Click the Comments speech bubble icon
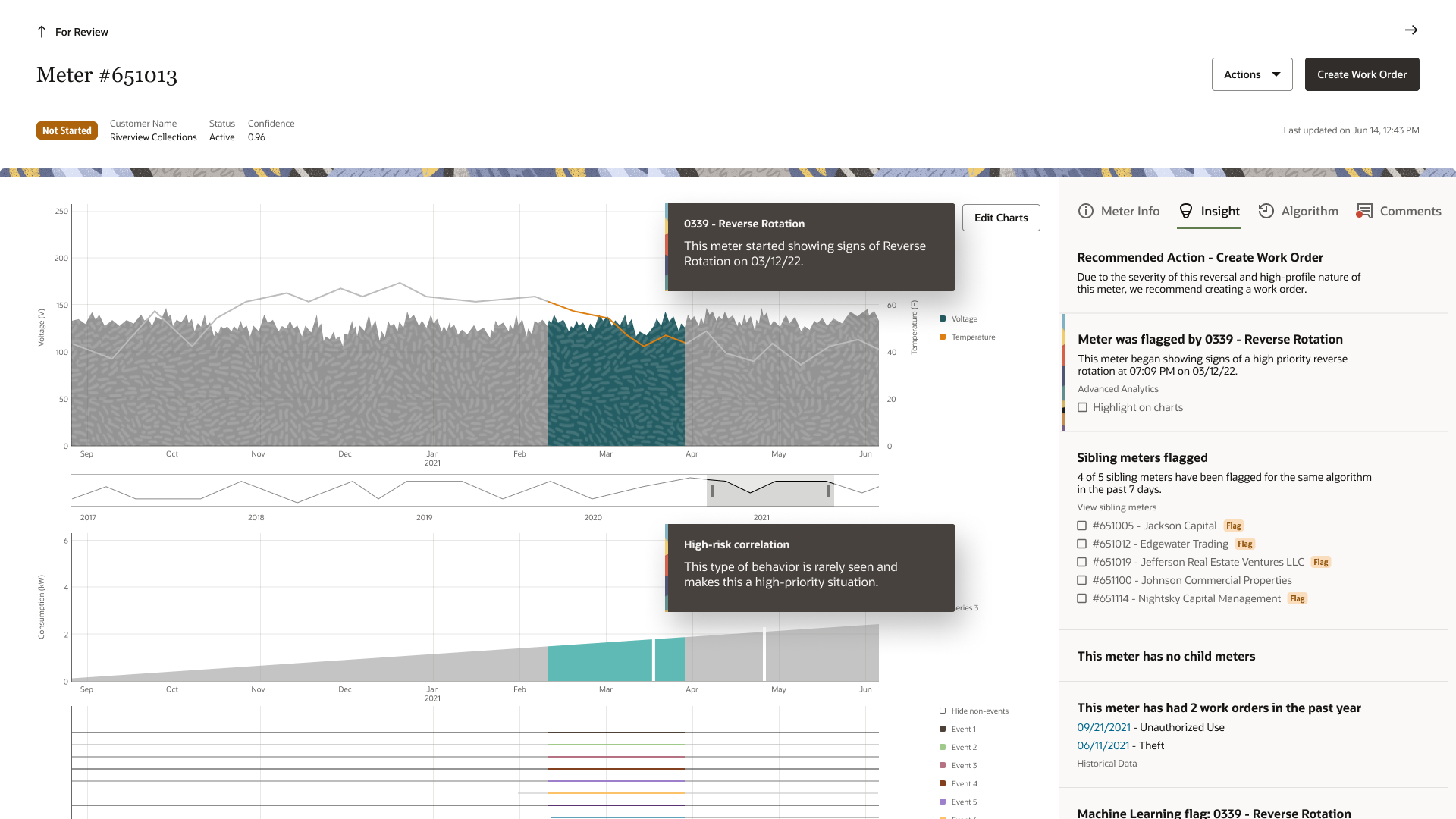Screen dimensions: 1456x819 (1364, 211)
